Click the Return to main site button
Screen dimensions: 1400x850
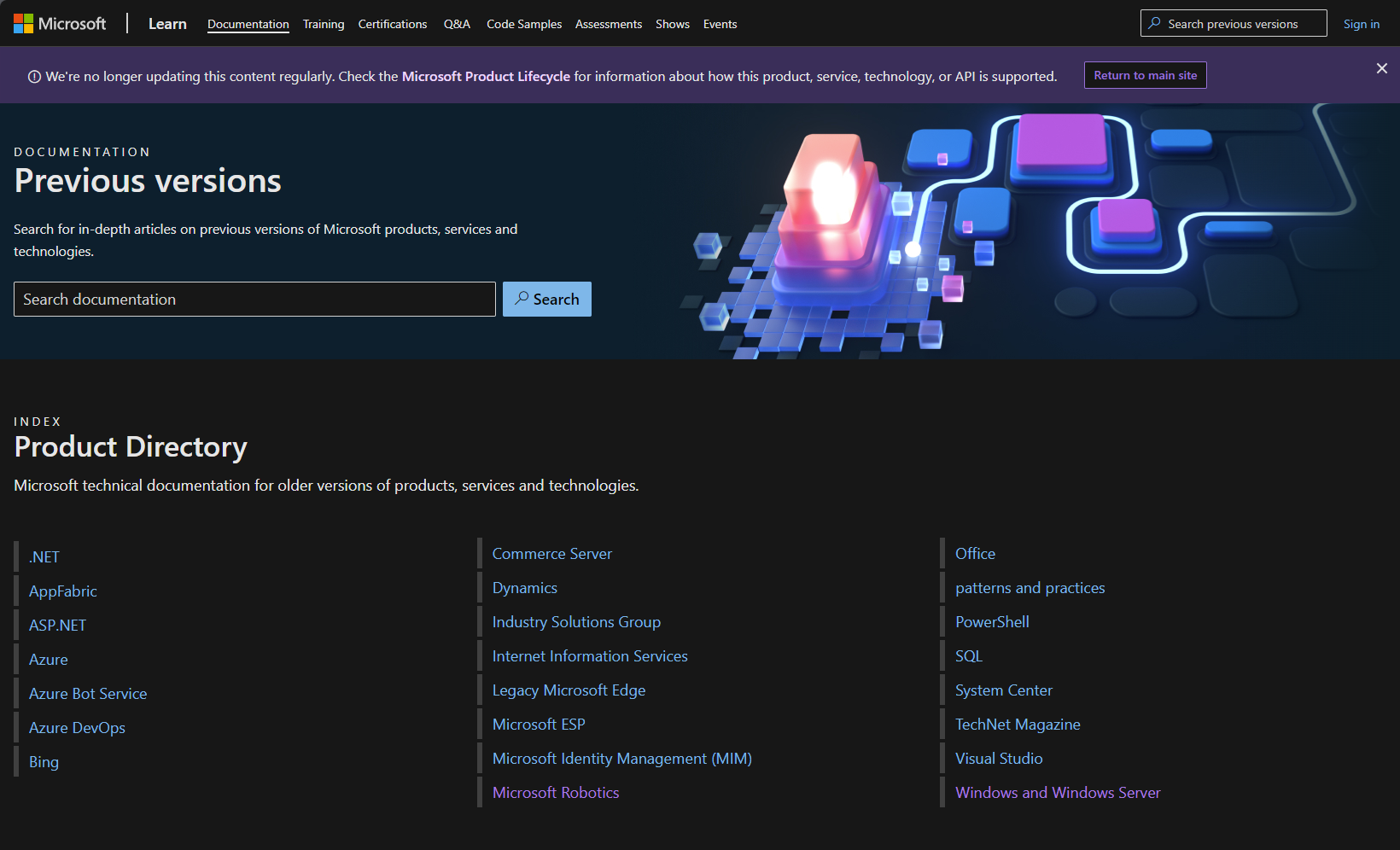point(1146,75)
